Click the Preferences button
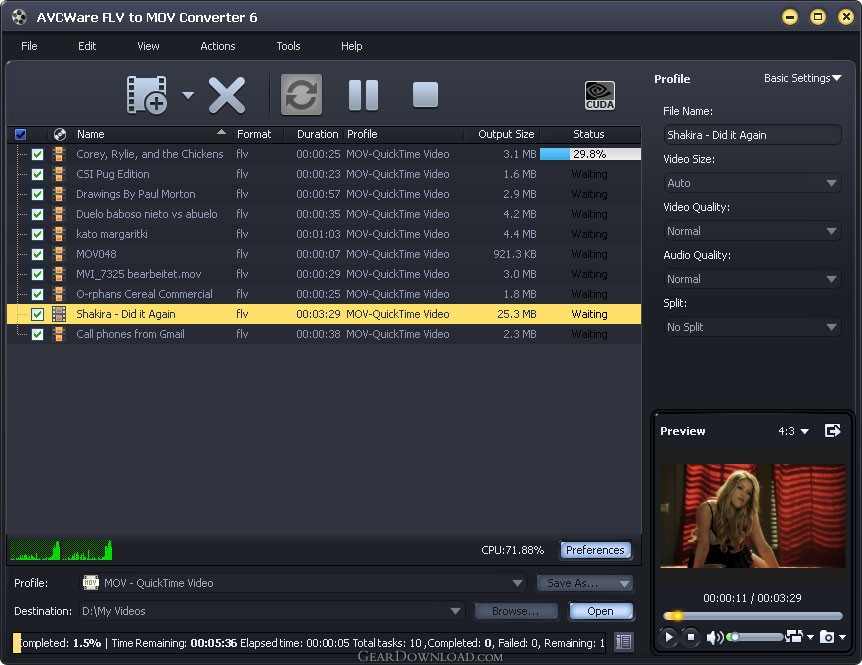 [595, 550]
